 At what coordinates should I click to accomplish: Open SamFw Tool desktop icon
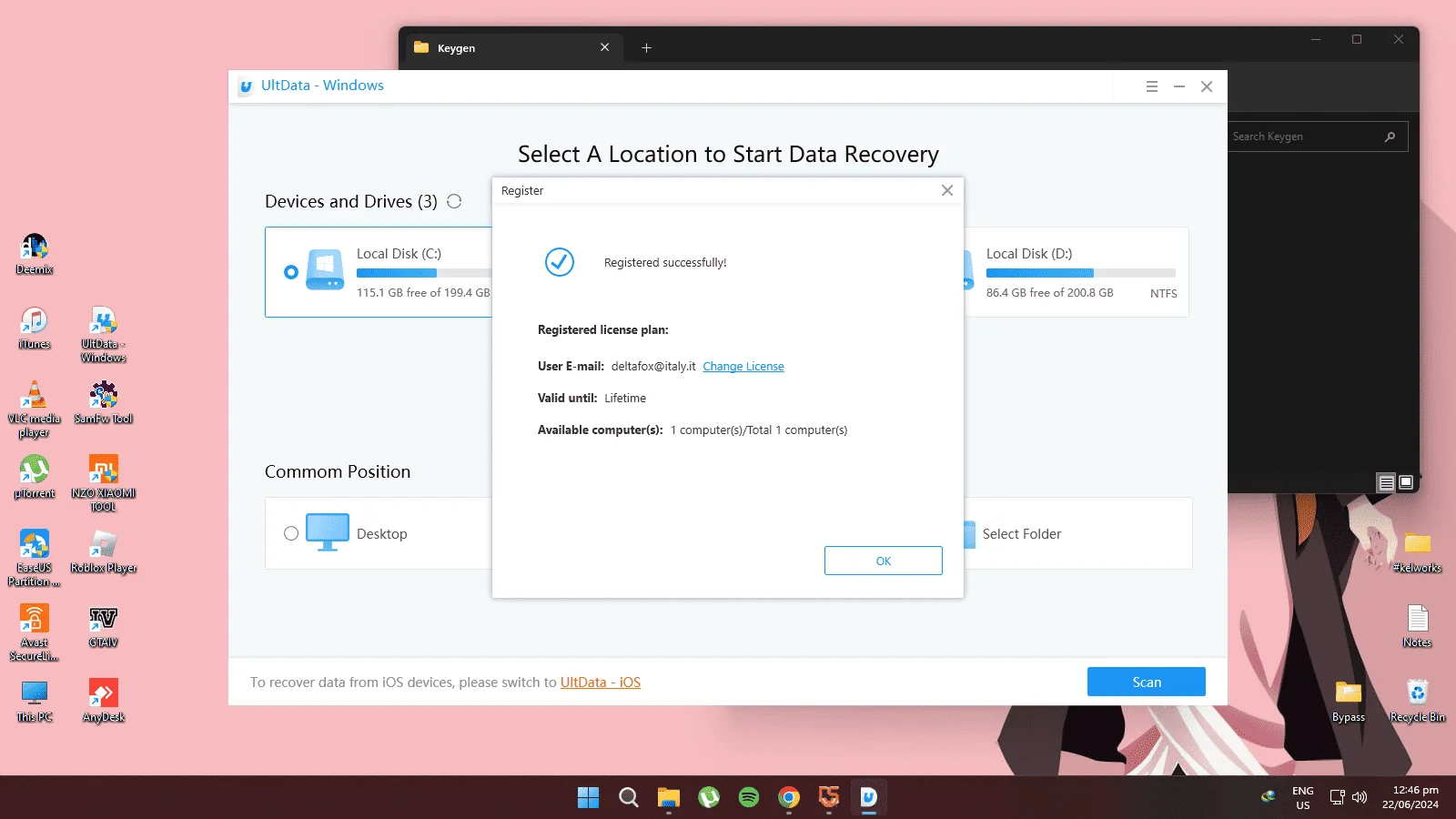click(x=103, y=403)
